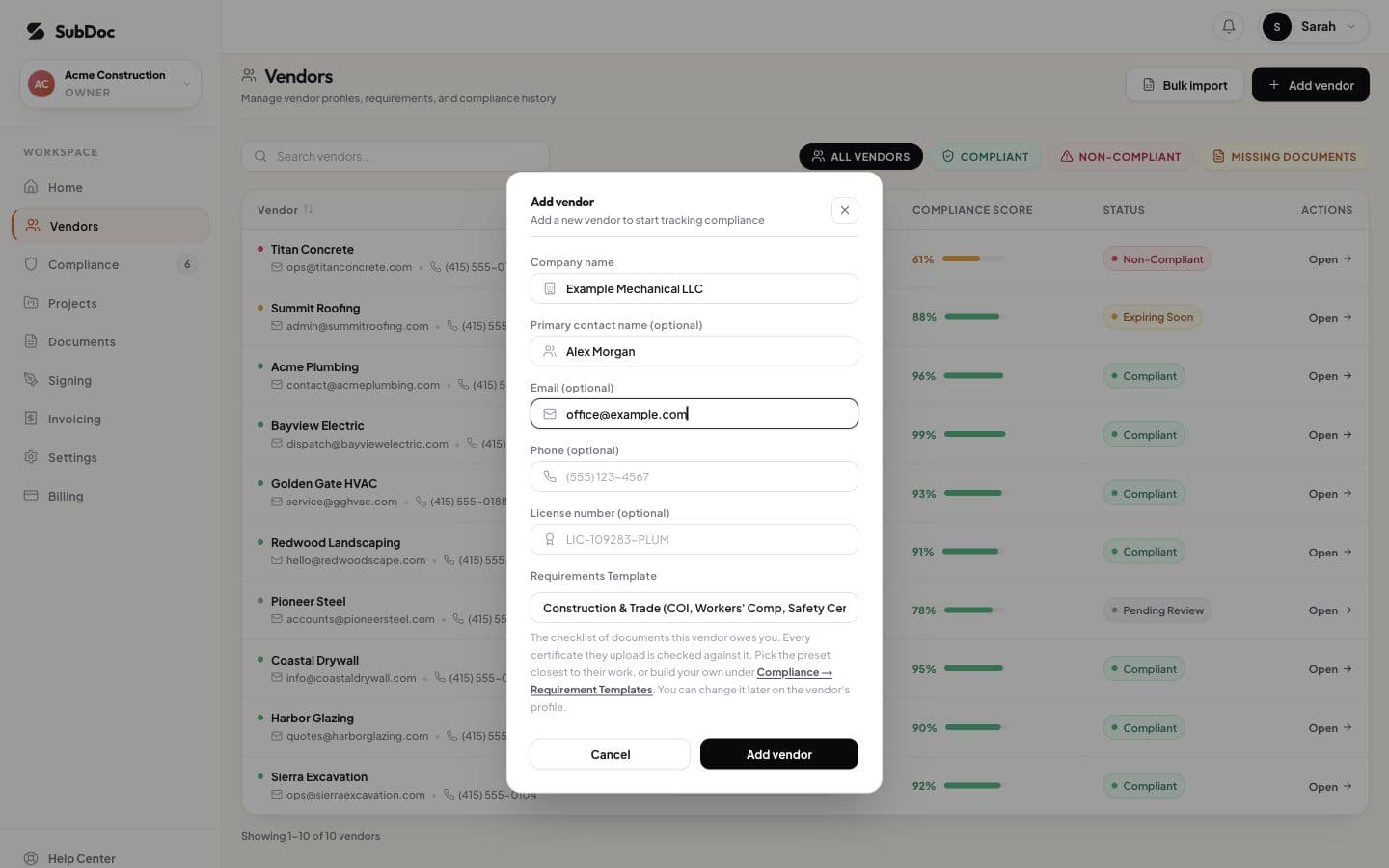Click the search magnifier icon
Screen dimensions: 1389x868
click(x=260, y=156)
